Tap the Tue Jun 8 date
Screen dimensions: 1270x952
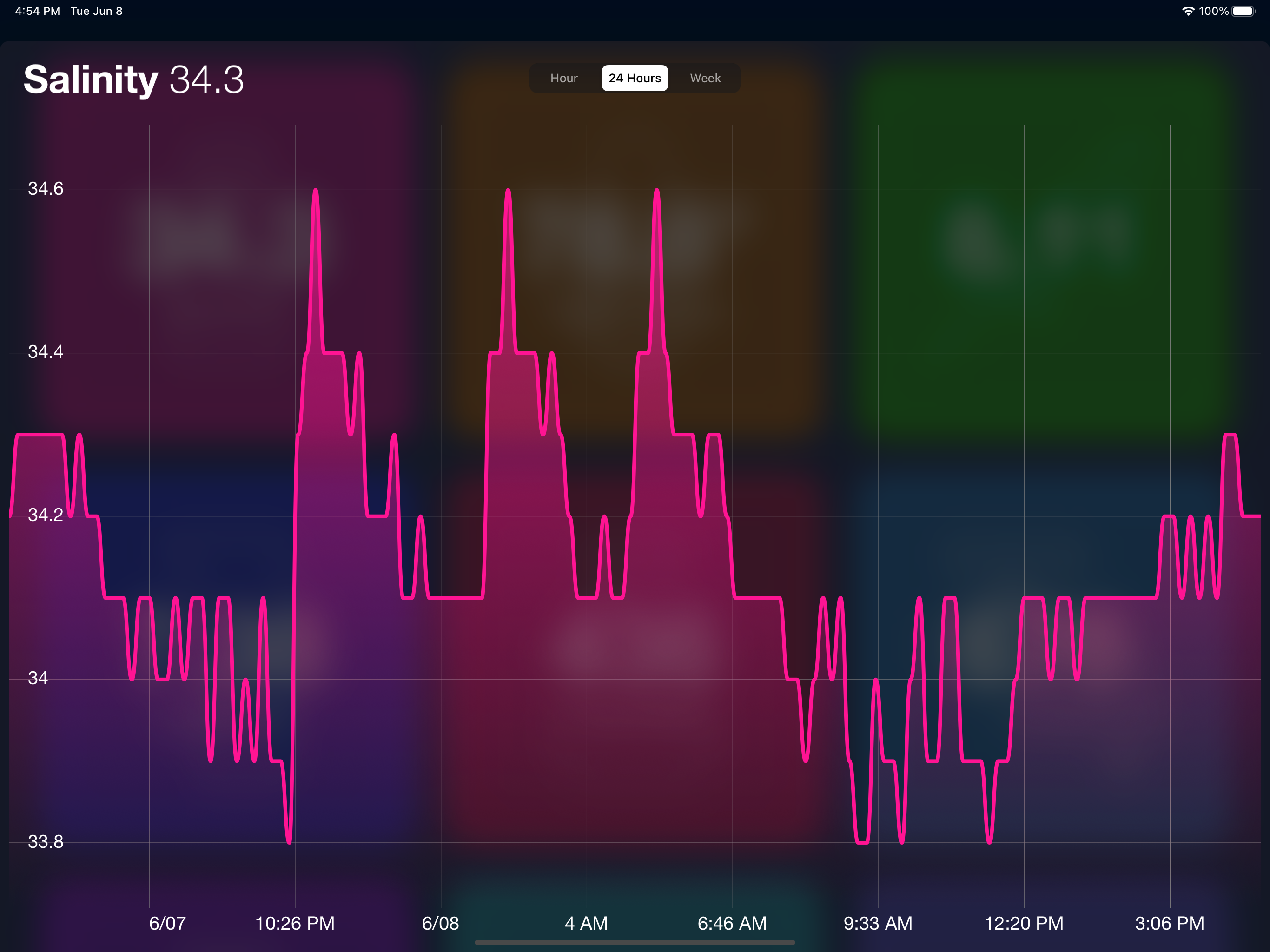(x=96, y=11)
